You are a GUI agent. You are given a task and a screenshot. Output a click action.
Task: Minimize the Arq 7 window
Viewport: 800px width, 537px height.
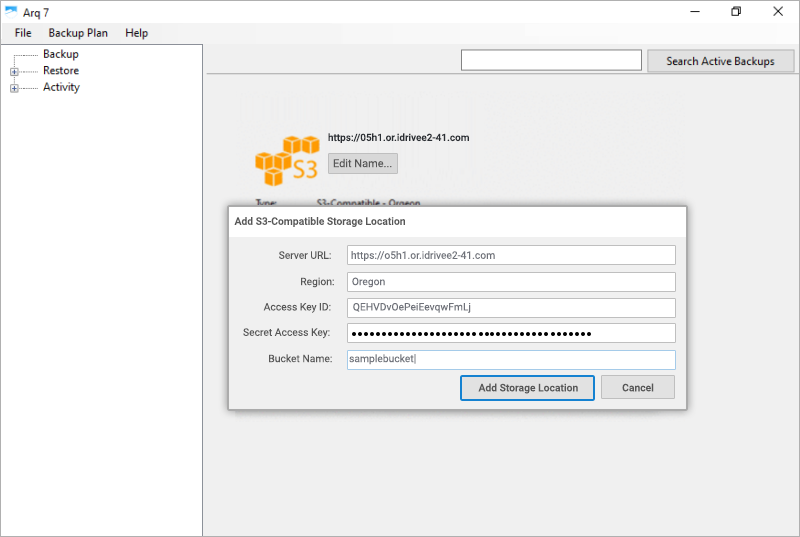pos(695,11)
